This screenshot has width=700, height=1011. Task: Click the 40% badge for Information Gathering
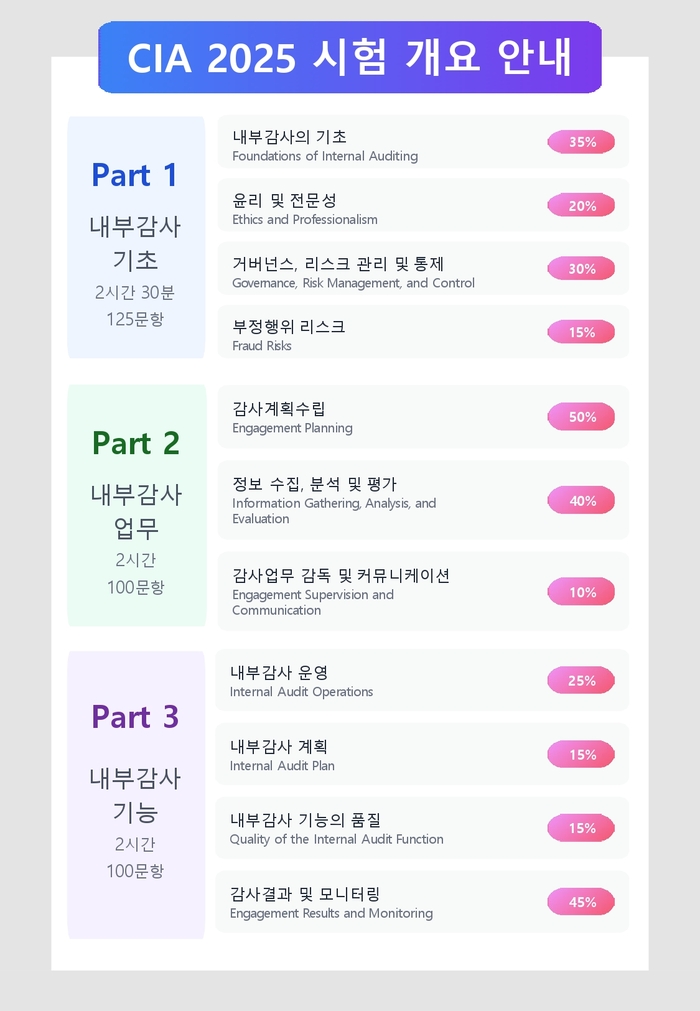[581, 501]
